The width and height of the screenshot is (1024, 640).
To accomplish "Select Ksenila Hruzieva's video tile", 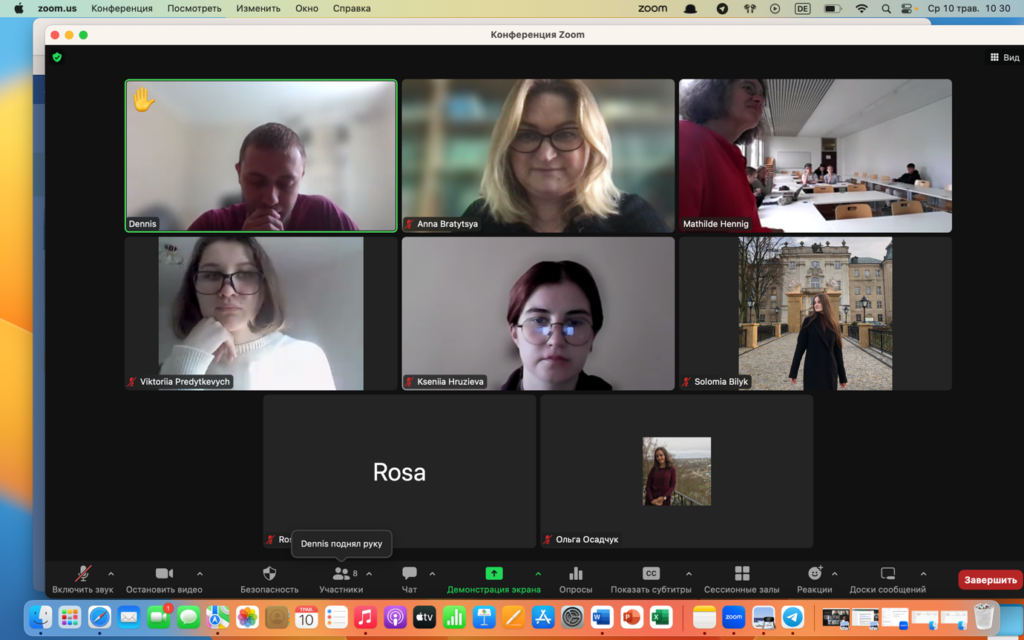I will 538,313.
